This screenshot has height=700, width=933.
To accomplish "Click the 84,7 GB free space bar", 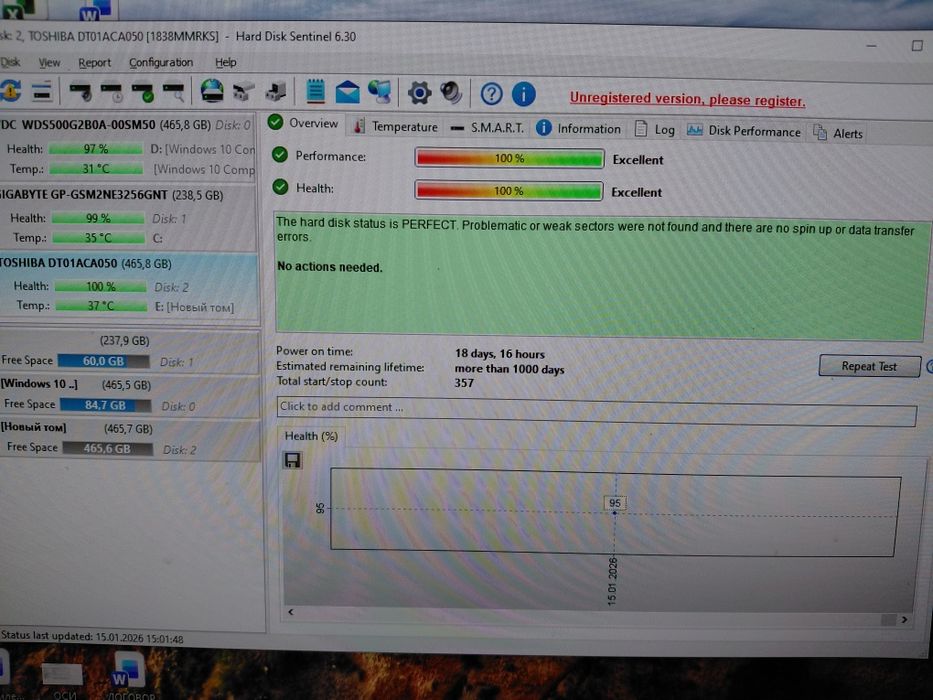I will tap(105, 405).
